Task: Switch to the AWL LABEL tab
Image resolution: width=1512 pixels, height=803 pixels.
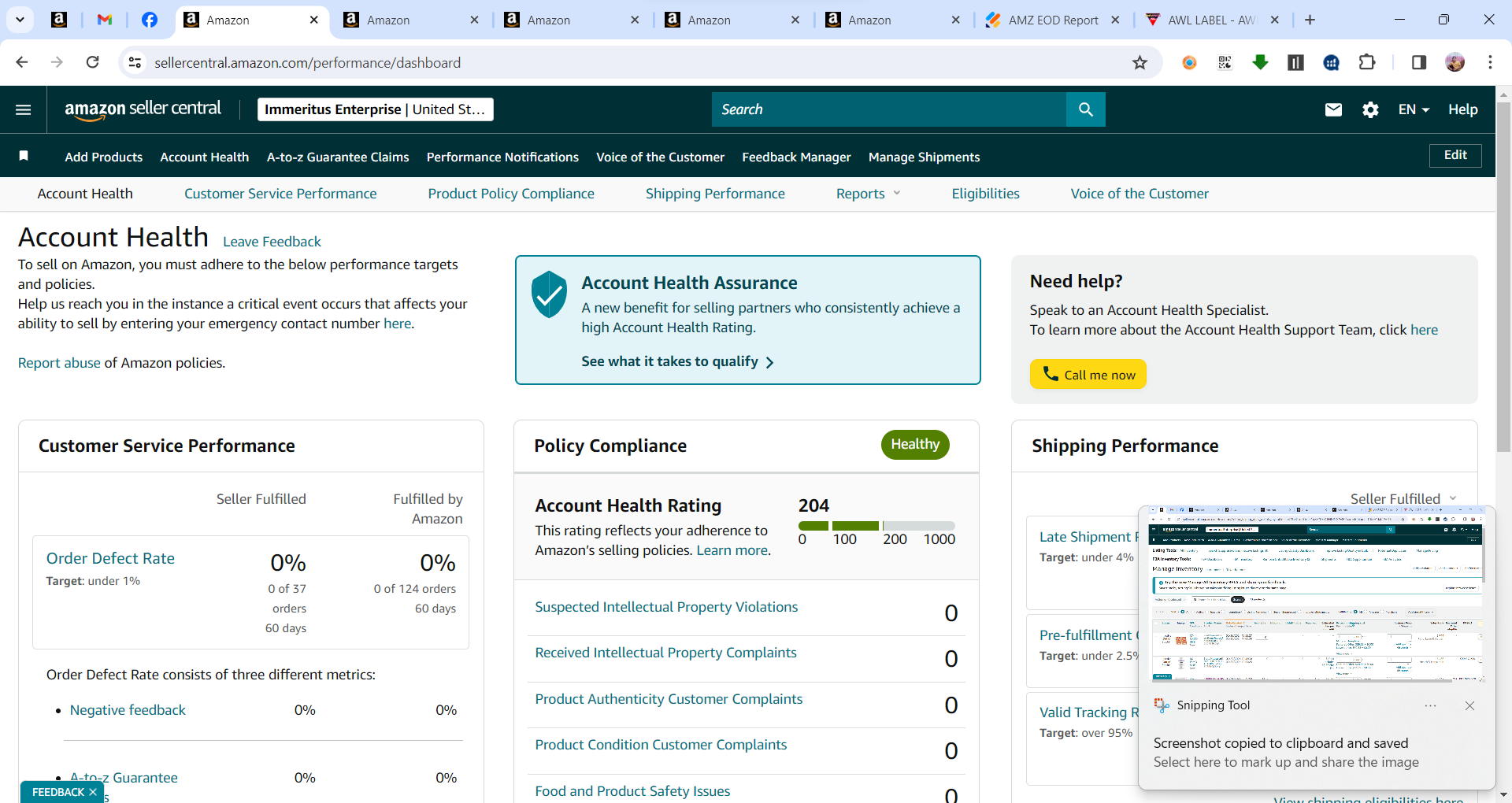Action: click(1211, 20)
